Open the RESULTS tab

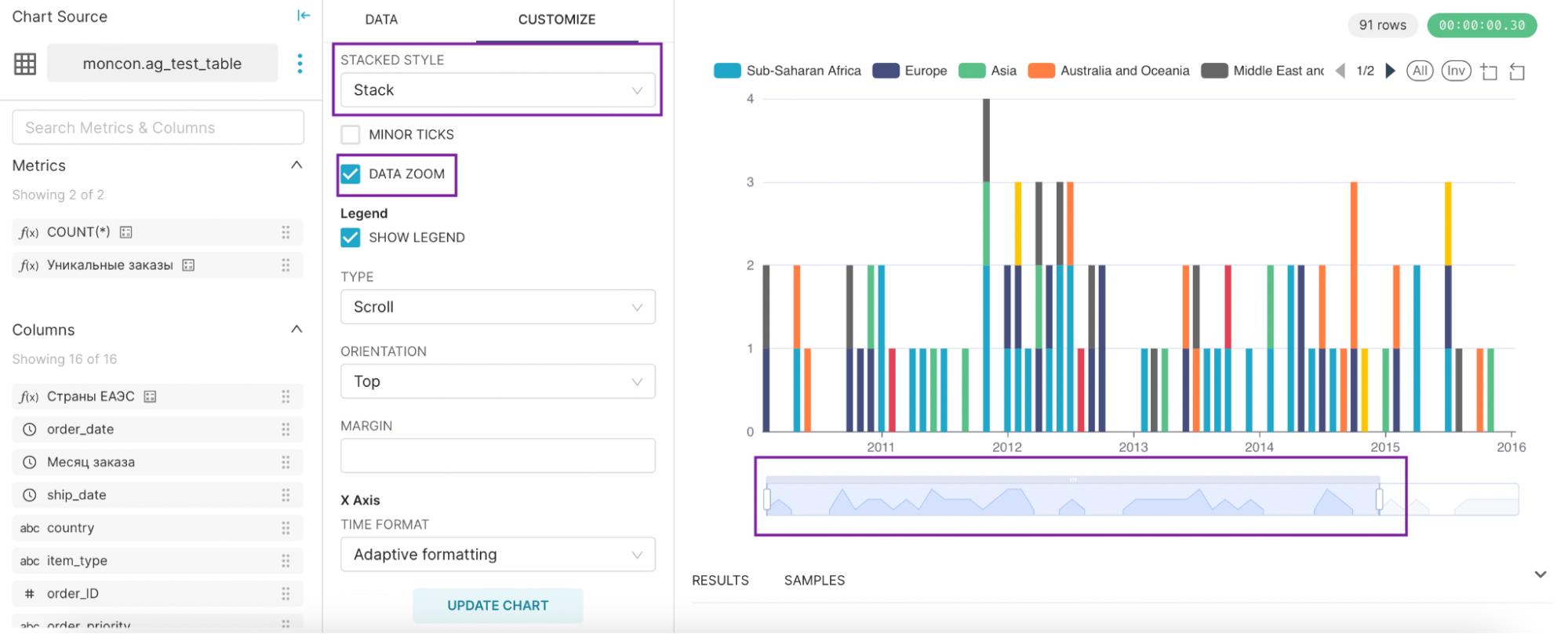720,581
